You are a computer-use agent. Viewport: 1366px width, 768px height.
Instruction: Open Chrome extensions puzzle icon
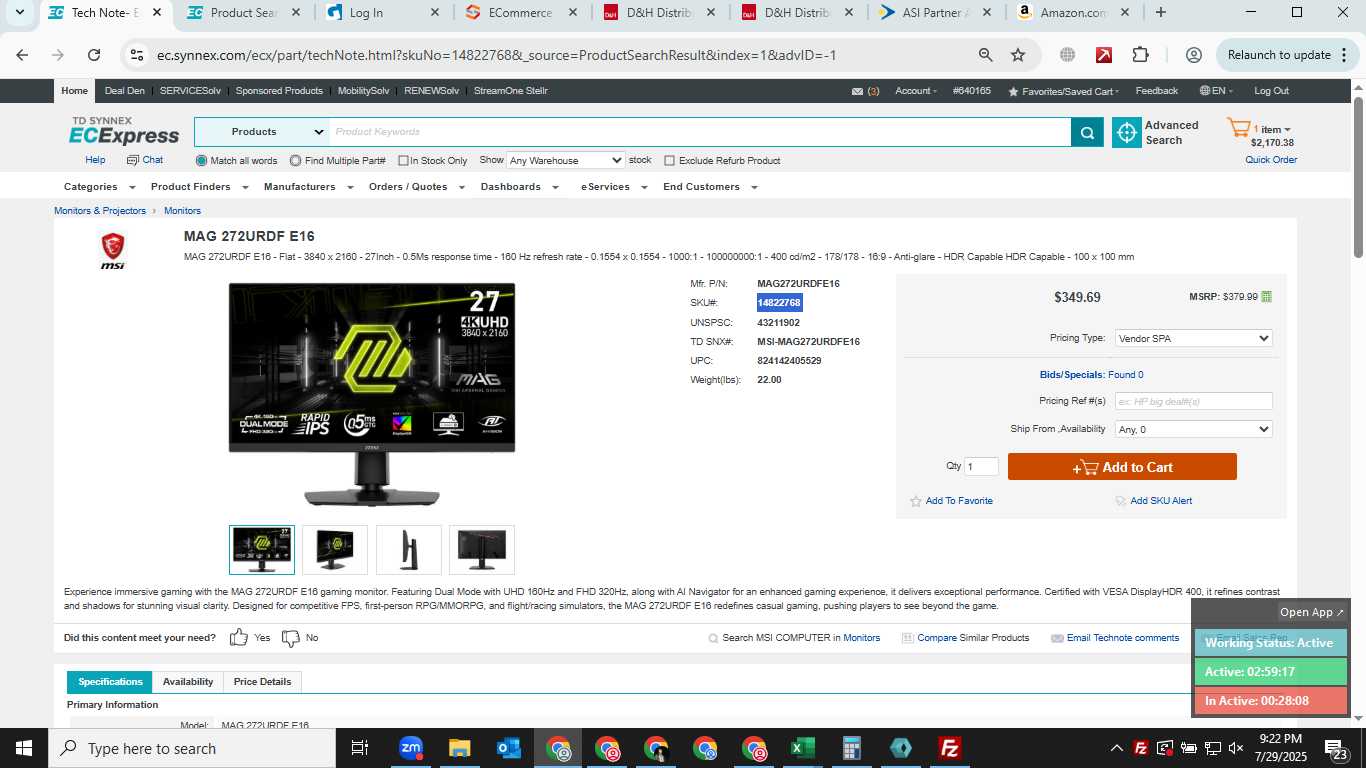1141,55
